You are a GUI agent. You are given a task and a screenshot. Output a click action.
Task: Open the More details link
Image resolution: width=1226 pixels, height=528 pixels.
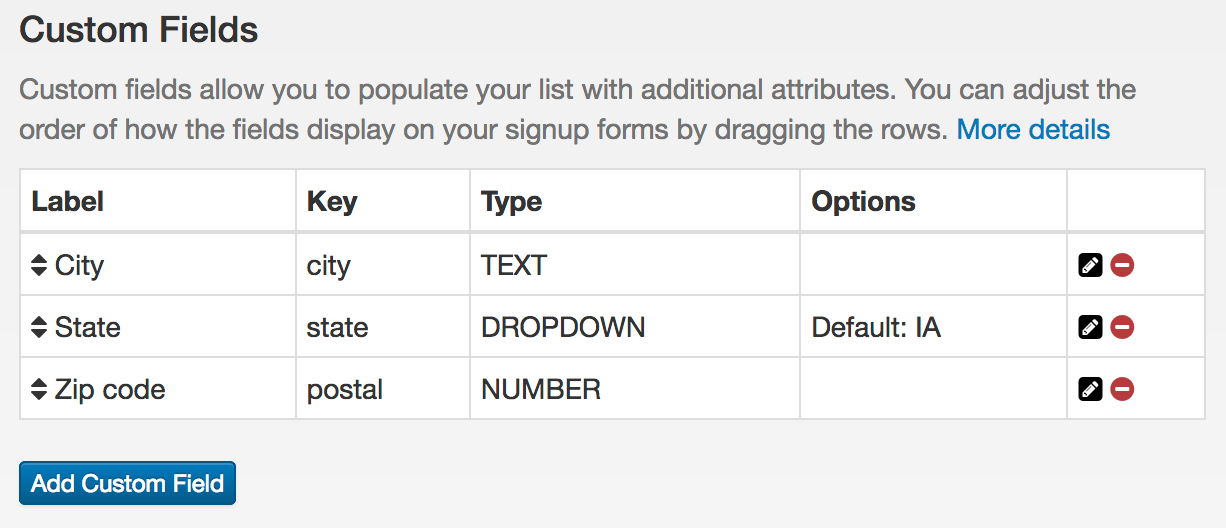1033,130
